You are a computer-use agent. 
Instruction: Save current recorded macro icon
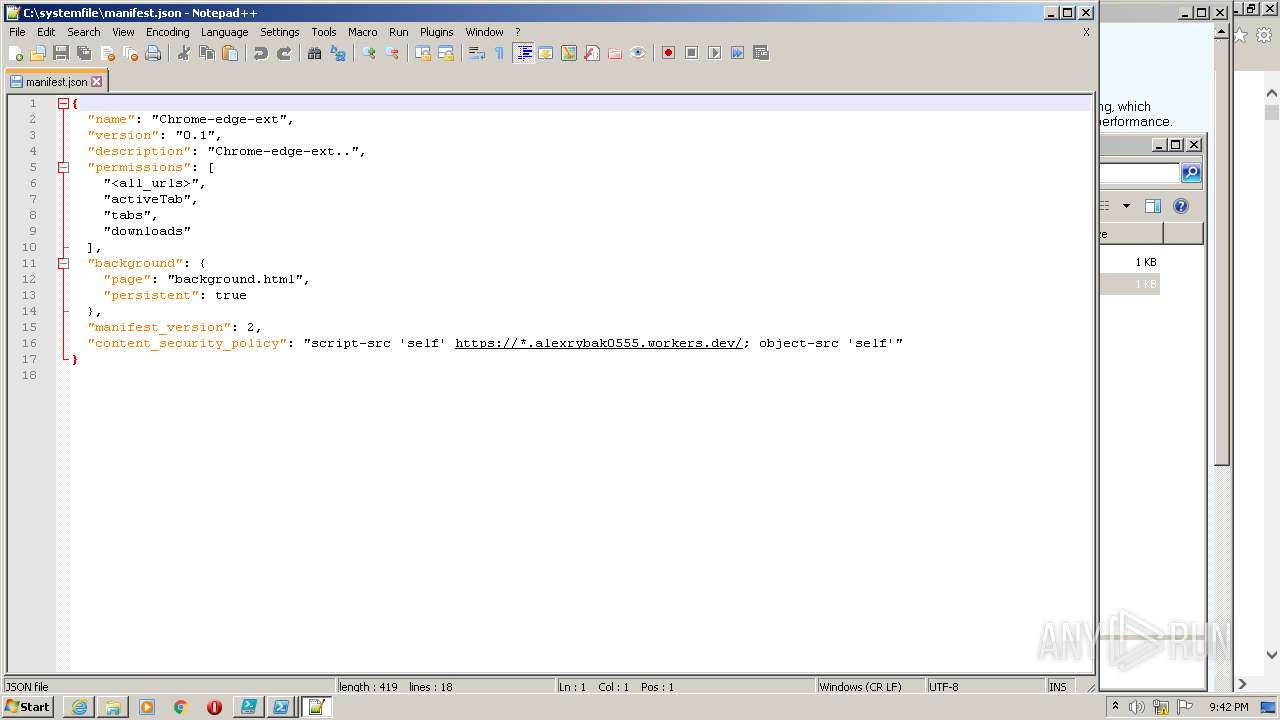click(760, 53)
